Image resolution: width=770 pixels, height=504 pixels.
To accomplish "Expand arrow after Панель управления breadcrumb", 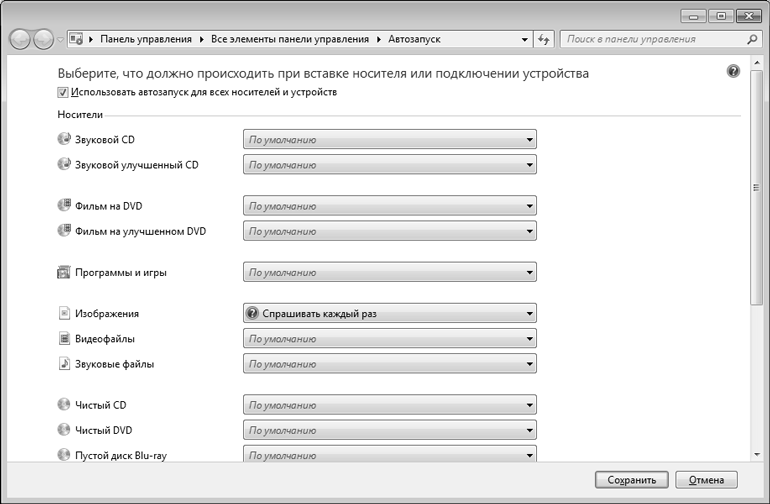I will point(201,39).
